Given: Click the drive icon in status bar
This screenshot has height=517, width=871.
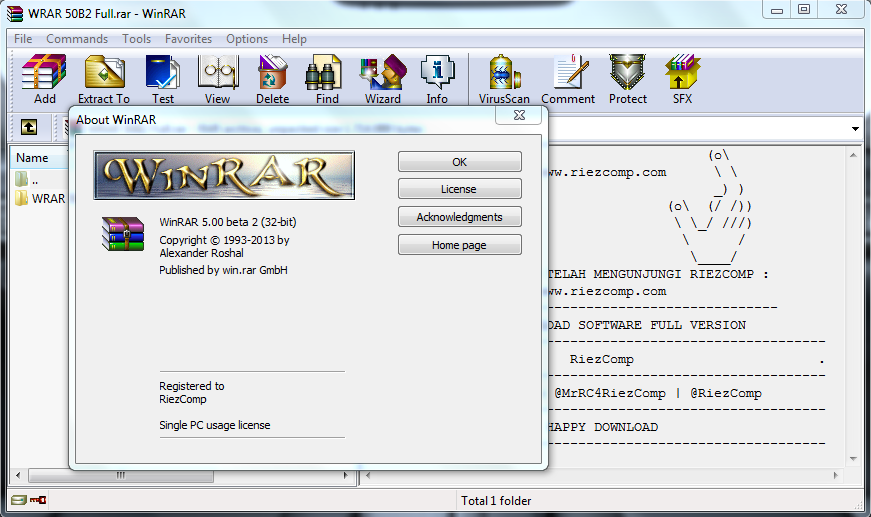Looking at the screenshot, I should [19, 500].
